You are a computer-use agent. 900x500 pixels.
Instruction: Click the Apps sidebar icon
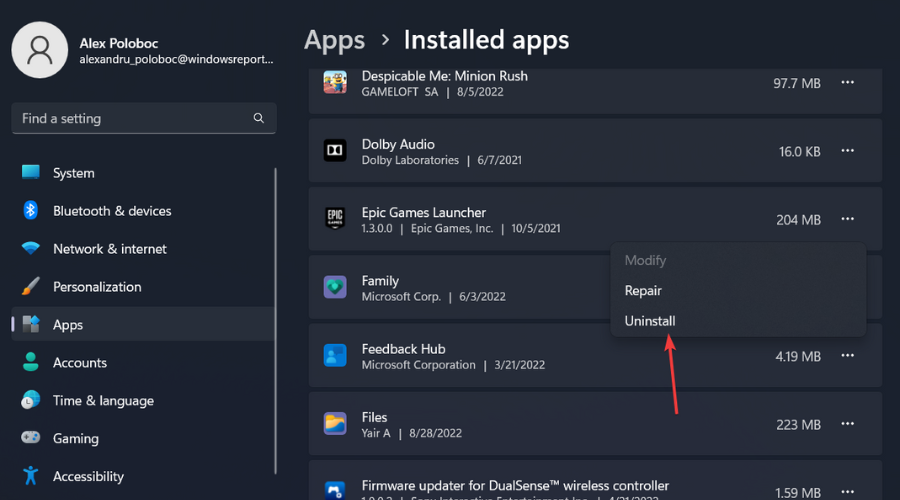point(30,324)
